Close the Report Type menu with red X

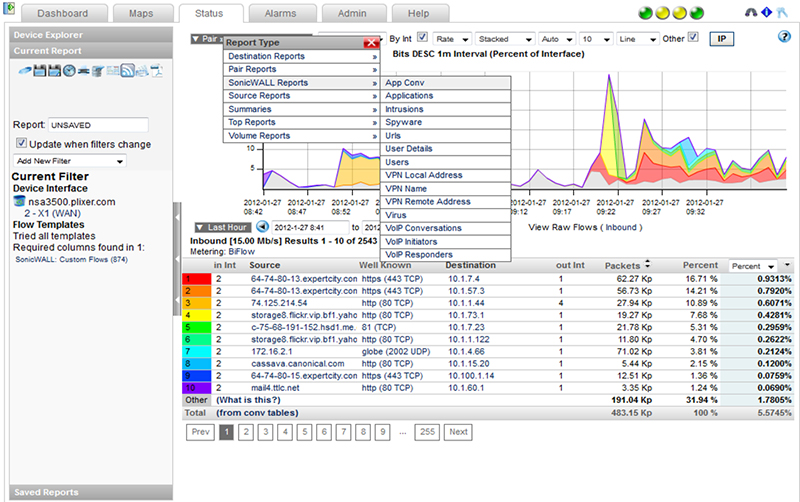(371, 43)
